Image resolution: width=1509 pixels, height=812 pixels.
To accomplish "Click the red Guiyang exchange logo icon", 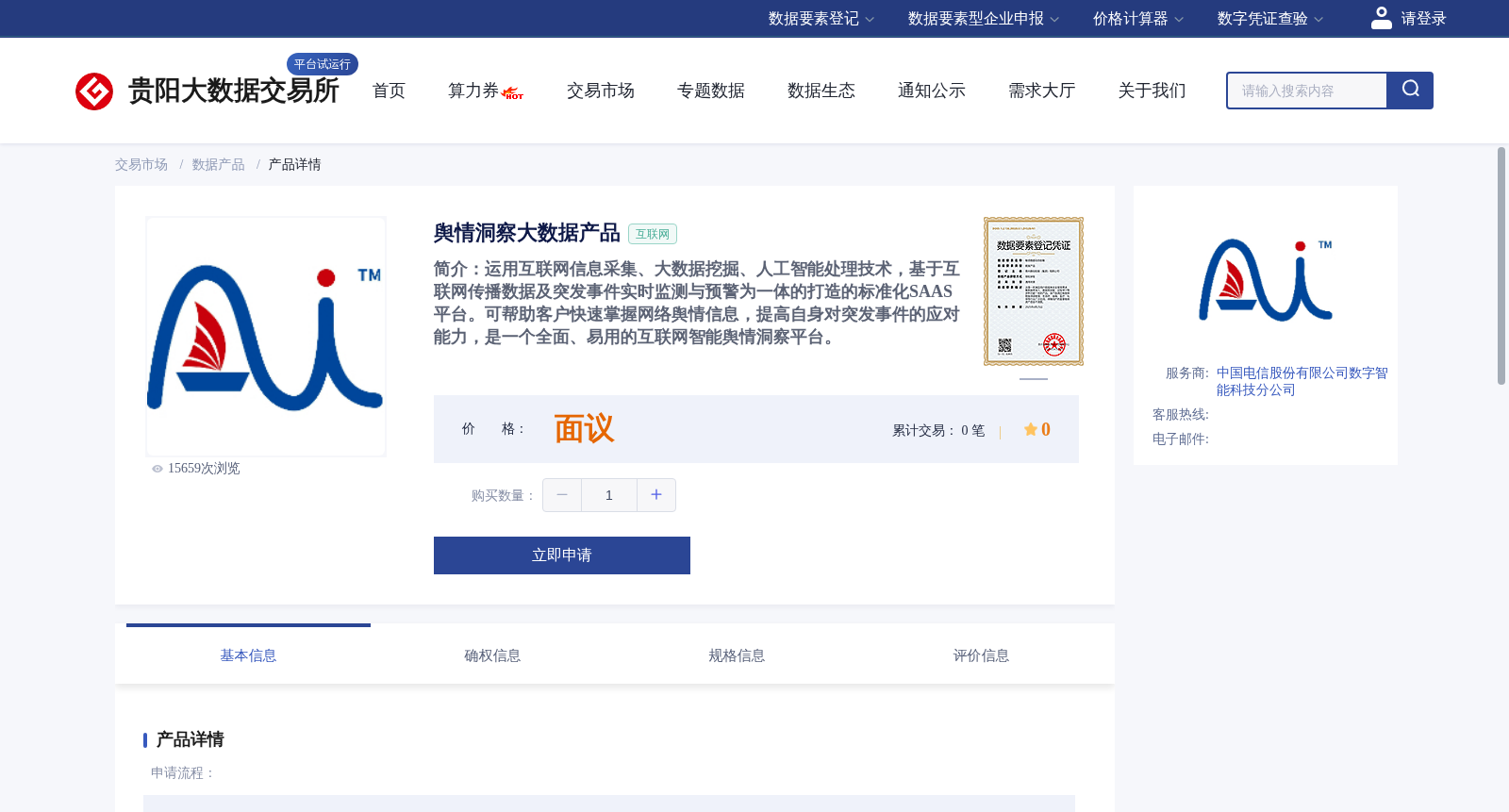I will click(x=94, y=91).
